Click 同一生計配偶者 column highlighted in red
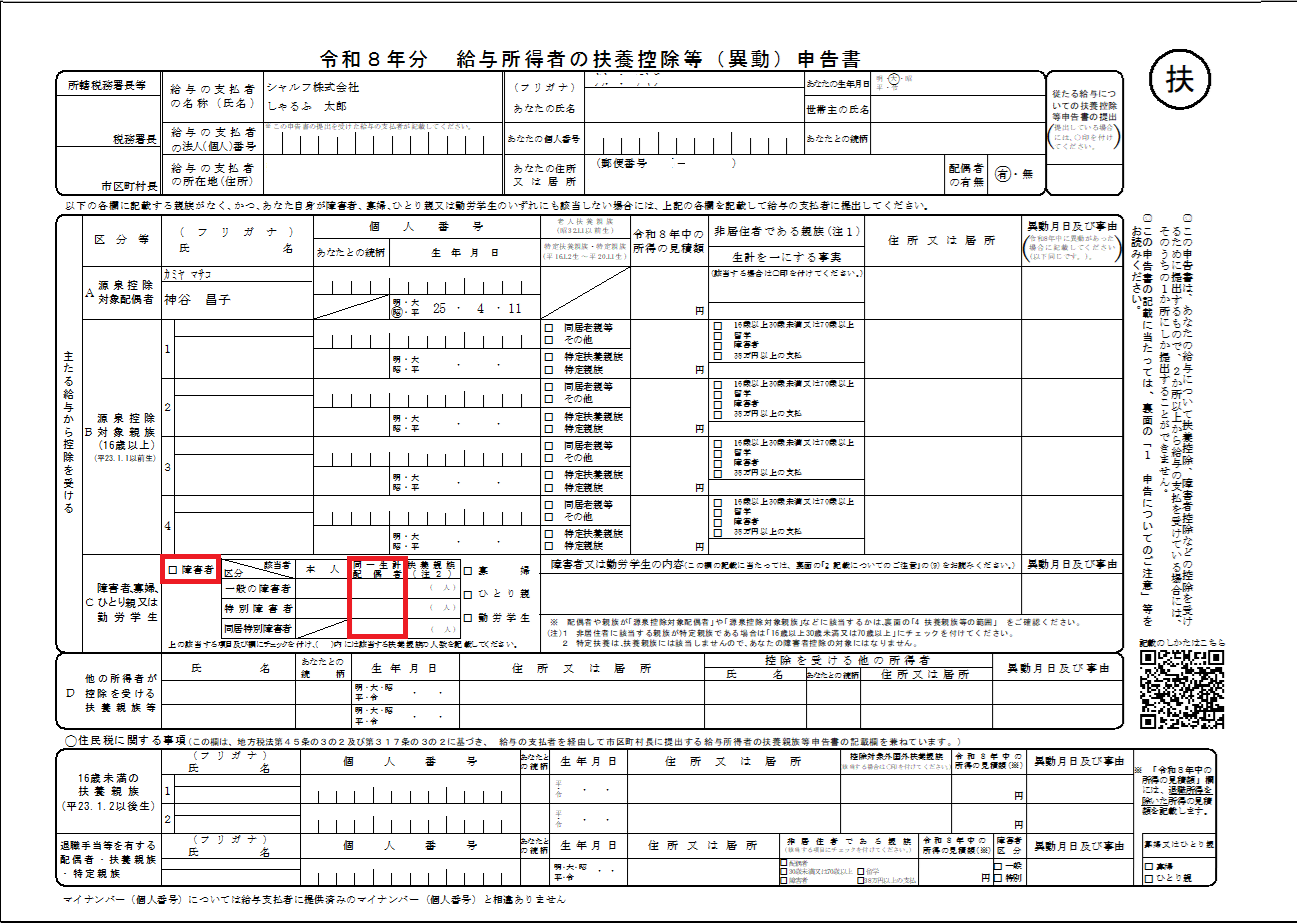The height and width of the screenshot is (923, 1297). click(x=375, y=598)
